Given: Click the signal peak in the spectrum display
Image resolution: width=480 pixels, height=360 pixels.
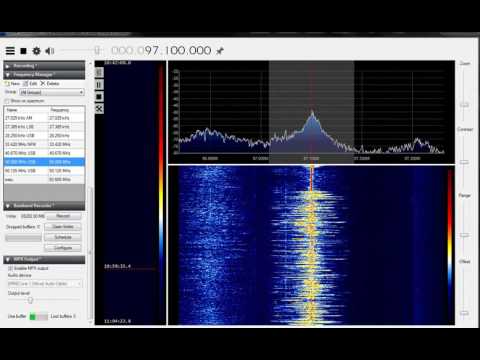Looking at the screenshot, I should point(312,115).
